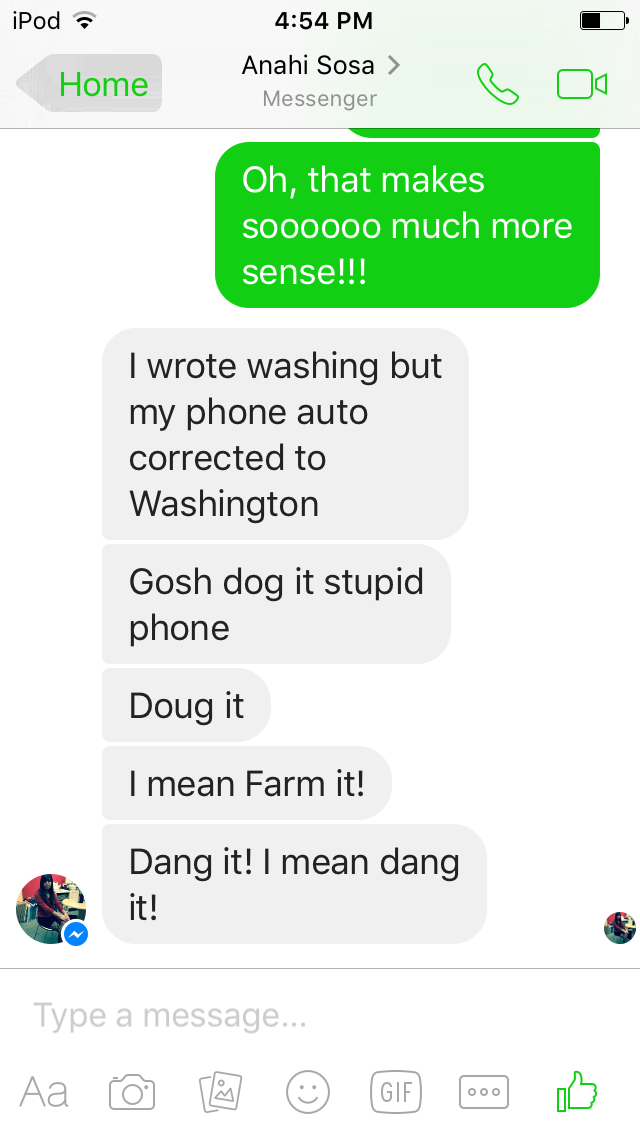Select the "Oh, that makes sooooo" message
The image size is (640, 1136).
pyautogui.click(x=407, y=225)
